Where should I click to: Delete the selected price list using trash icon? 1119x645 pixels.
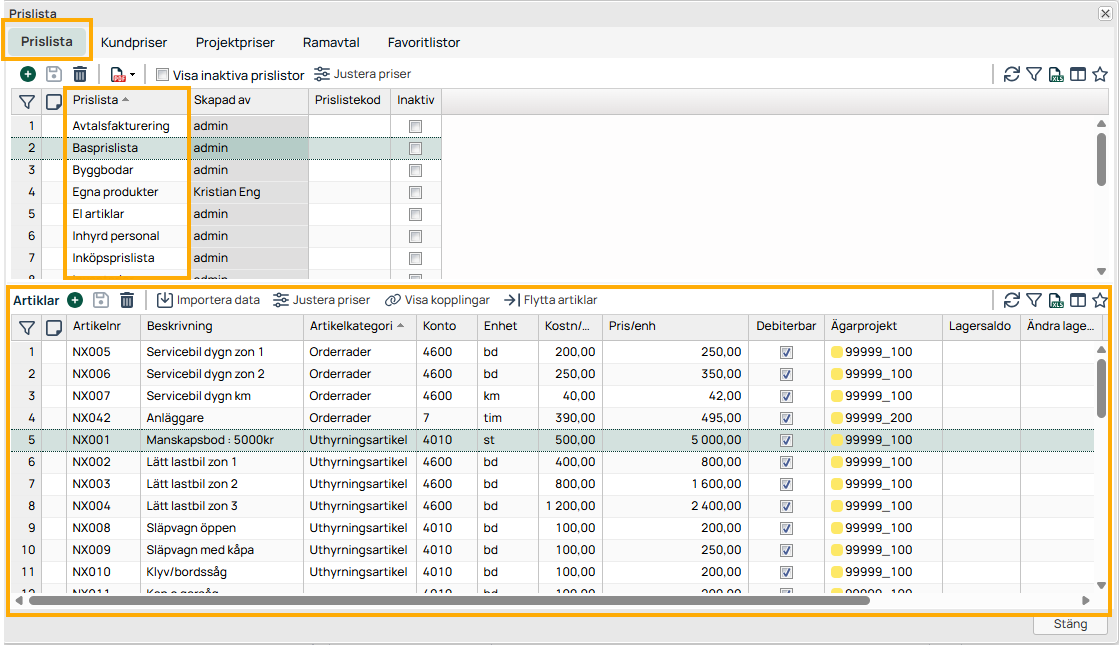click(x=80, y=74)
